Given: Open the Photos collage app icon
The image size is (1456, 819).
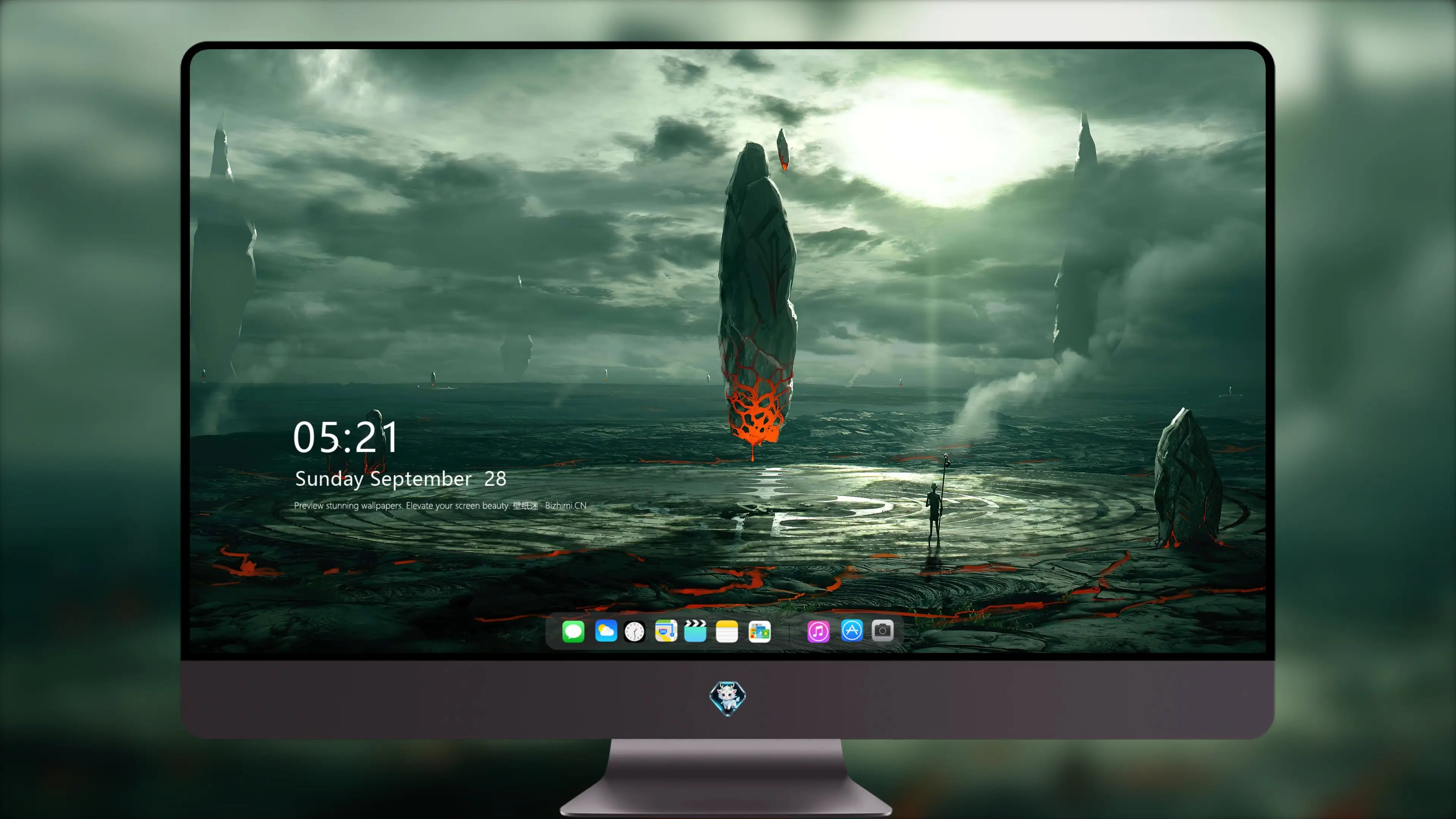Looking at the screenshot, I should pyautogui.click(x=759, y=631).
